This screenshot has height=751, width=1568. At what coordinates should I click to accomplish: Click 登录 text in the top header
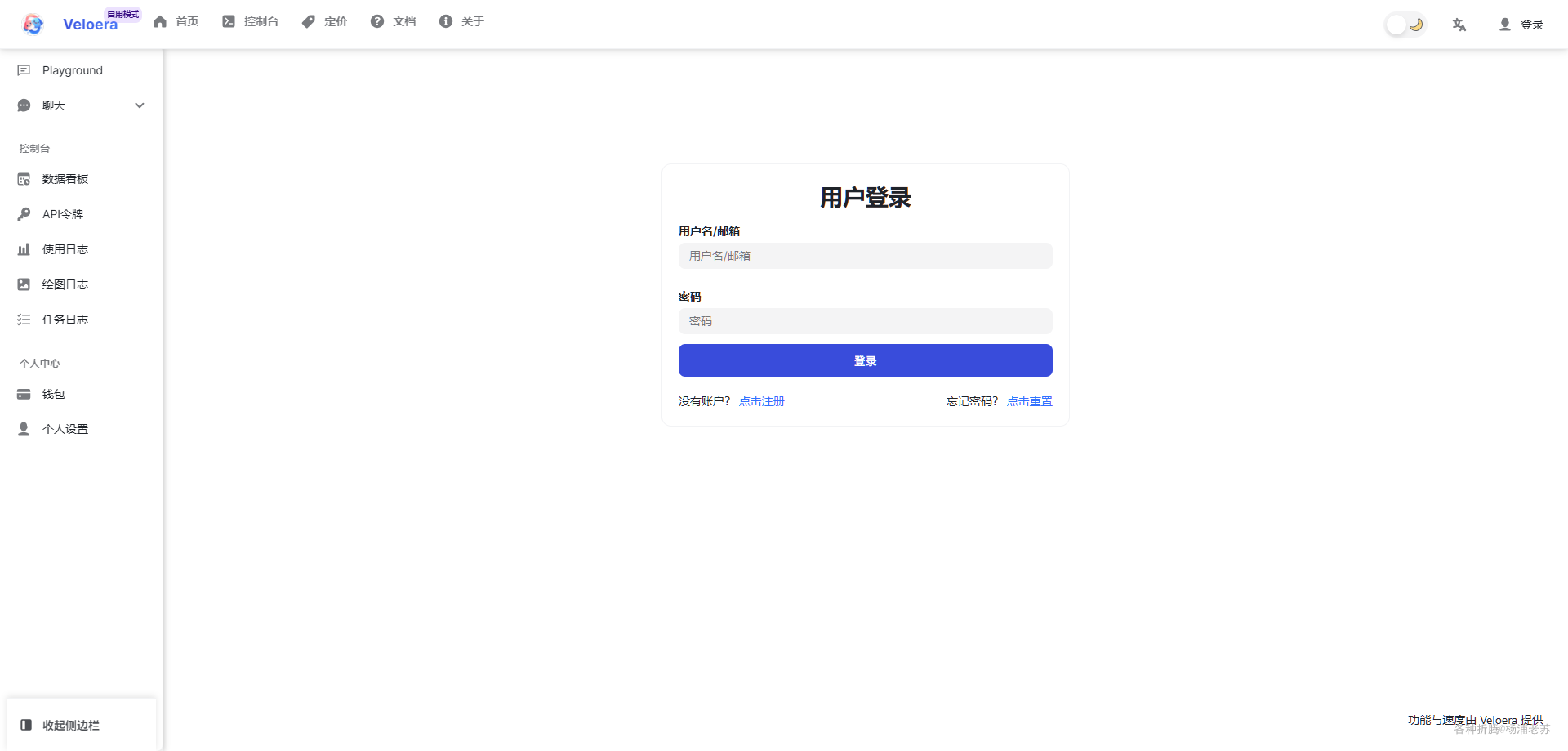(1531, 25)
